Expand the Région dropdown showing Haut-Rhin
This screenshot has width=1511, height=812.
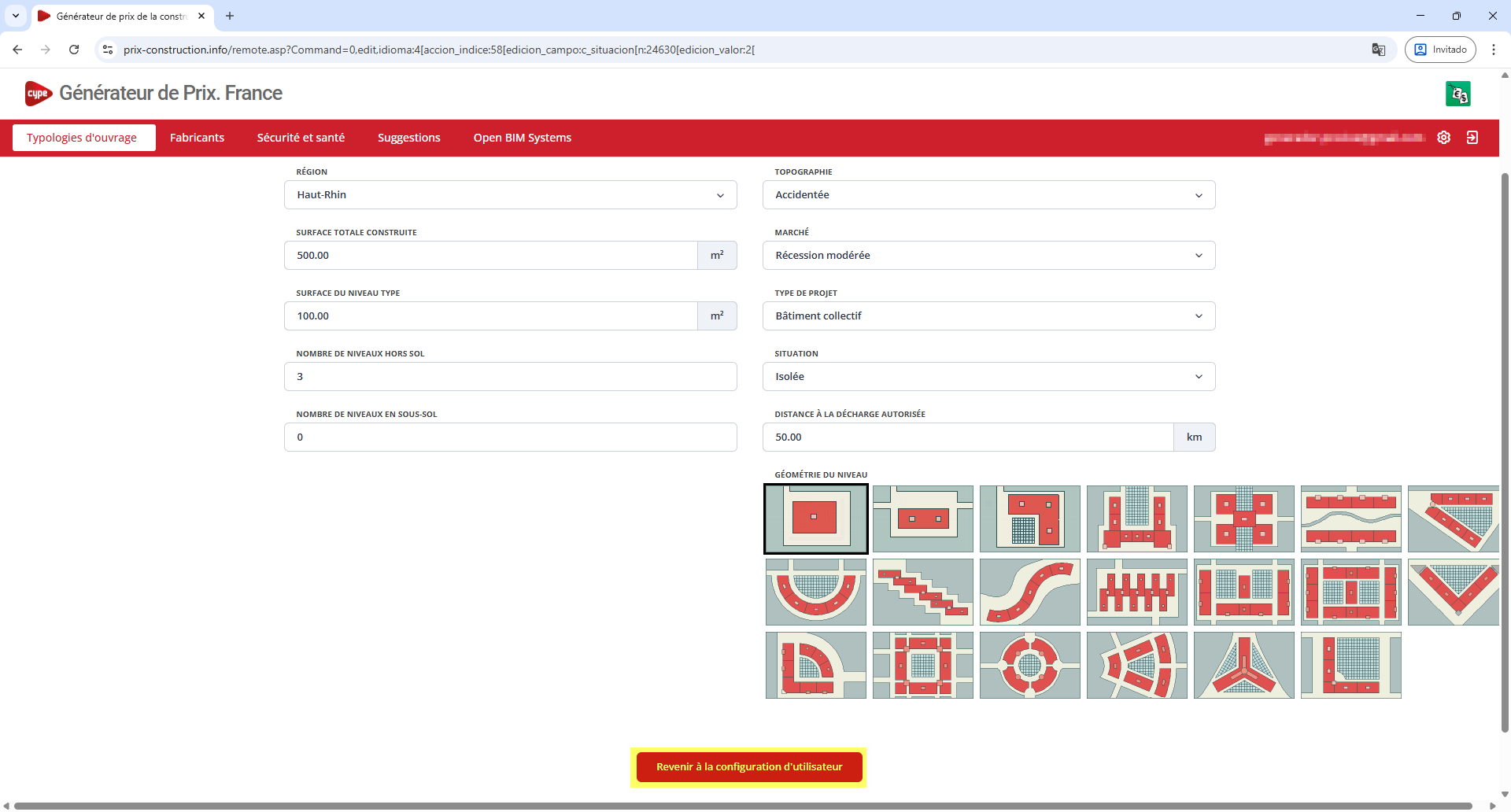(x=510, y=195)
